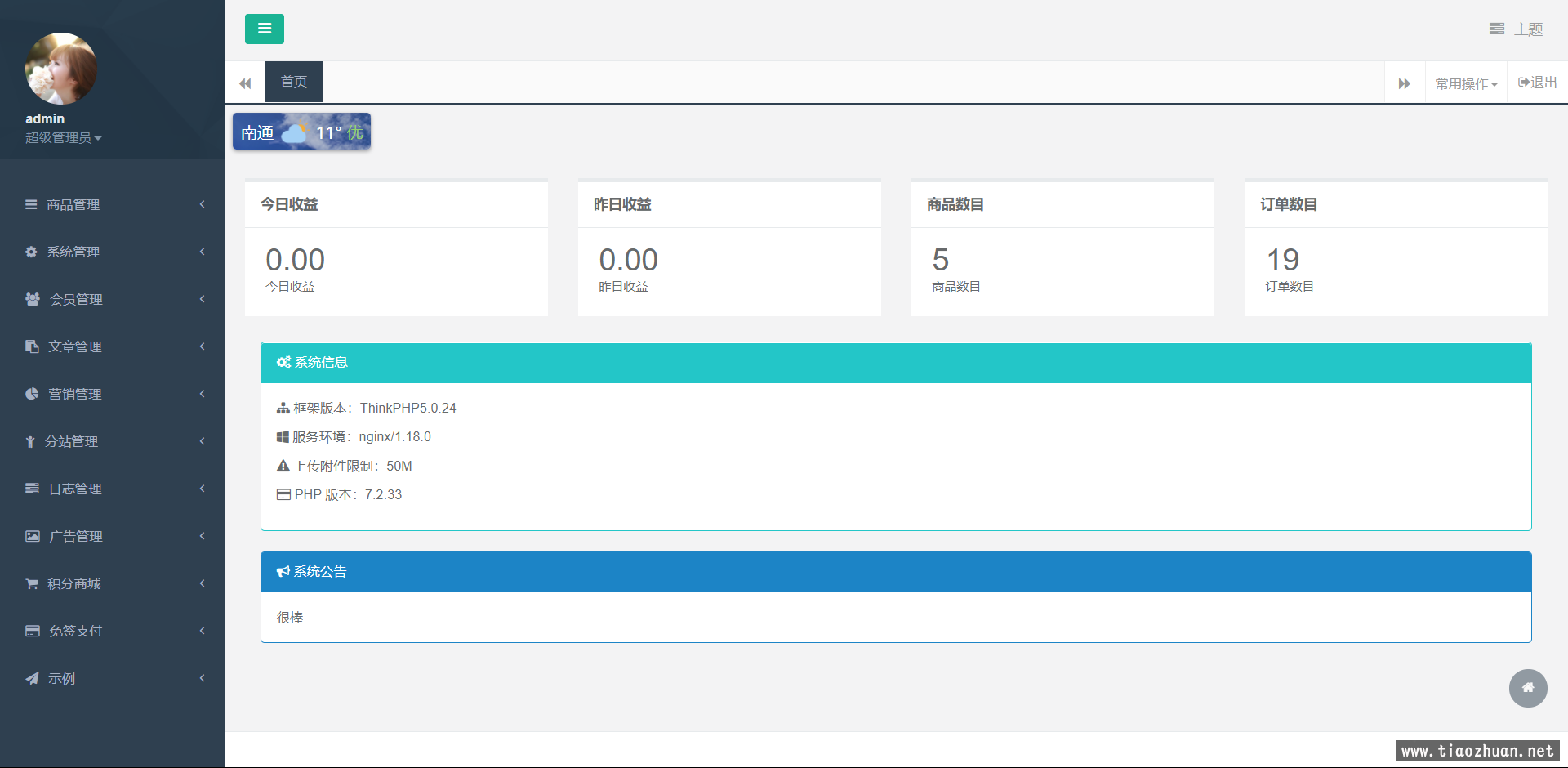Screen dimensions: 1568x768
Task: Expand 营销管理 menu chevron
Action: tap(202, 394)
